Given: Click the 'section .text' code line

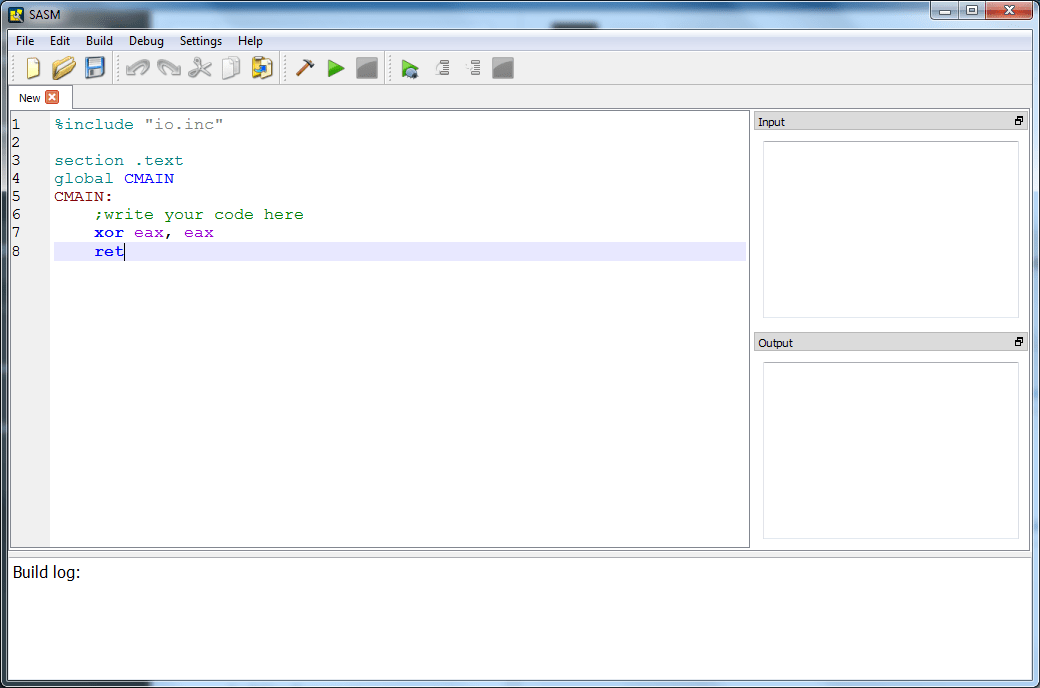Looking at the screenshot, I should coord(119,161).
